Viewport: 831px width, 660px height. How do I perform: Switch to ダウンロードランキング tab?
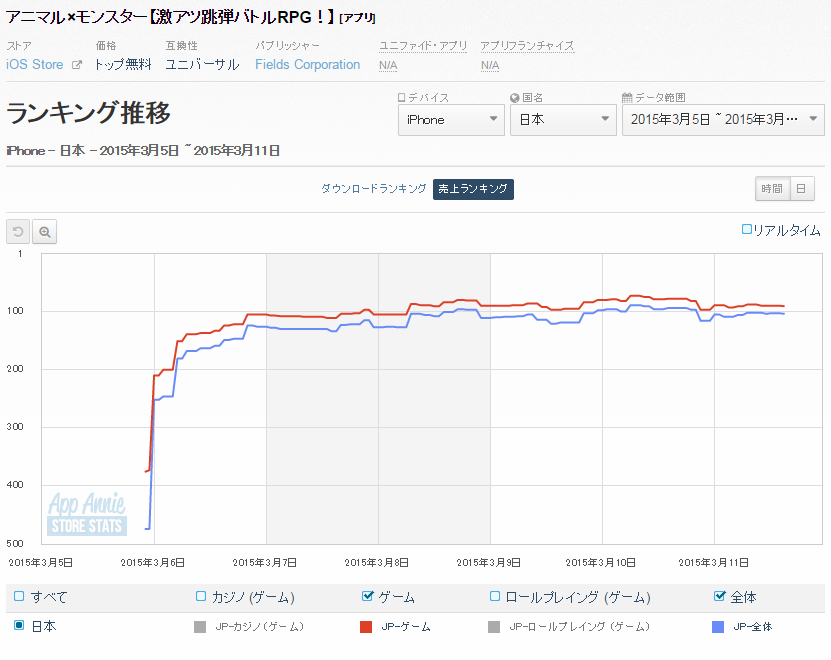tap(373, 189)
